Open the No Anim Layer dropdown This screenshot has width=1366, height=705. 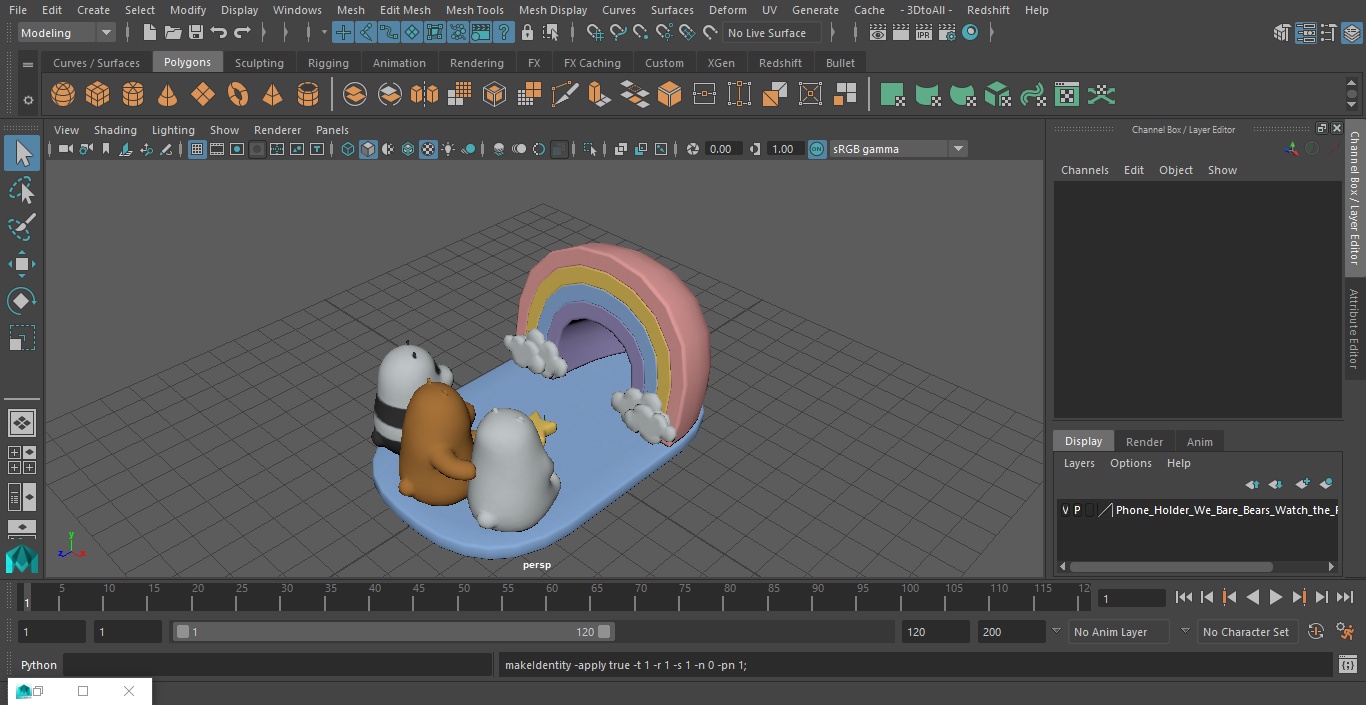pos(1118,632)
